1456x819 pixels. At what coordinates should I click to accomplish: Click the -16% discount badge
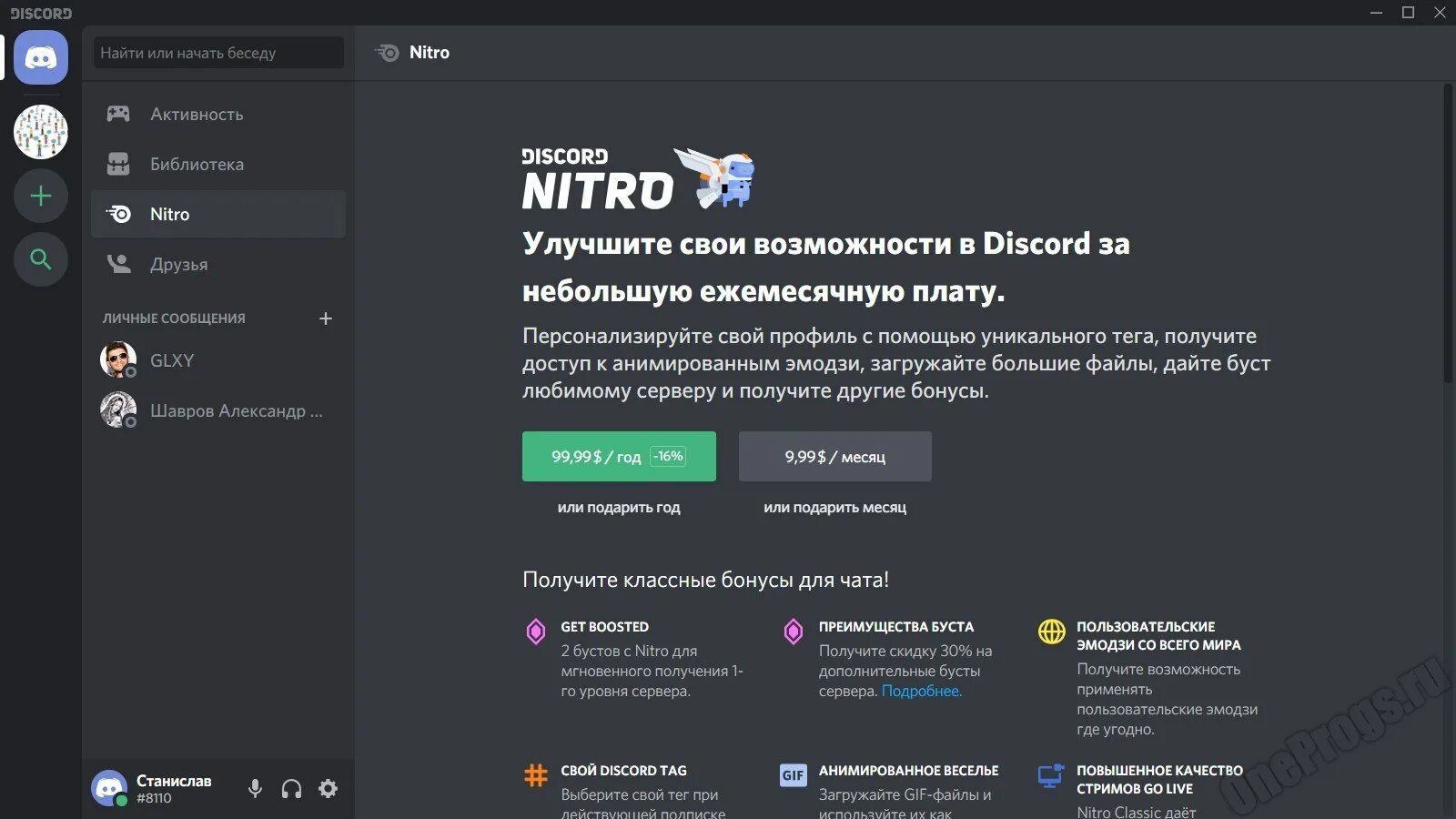669,456
